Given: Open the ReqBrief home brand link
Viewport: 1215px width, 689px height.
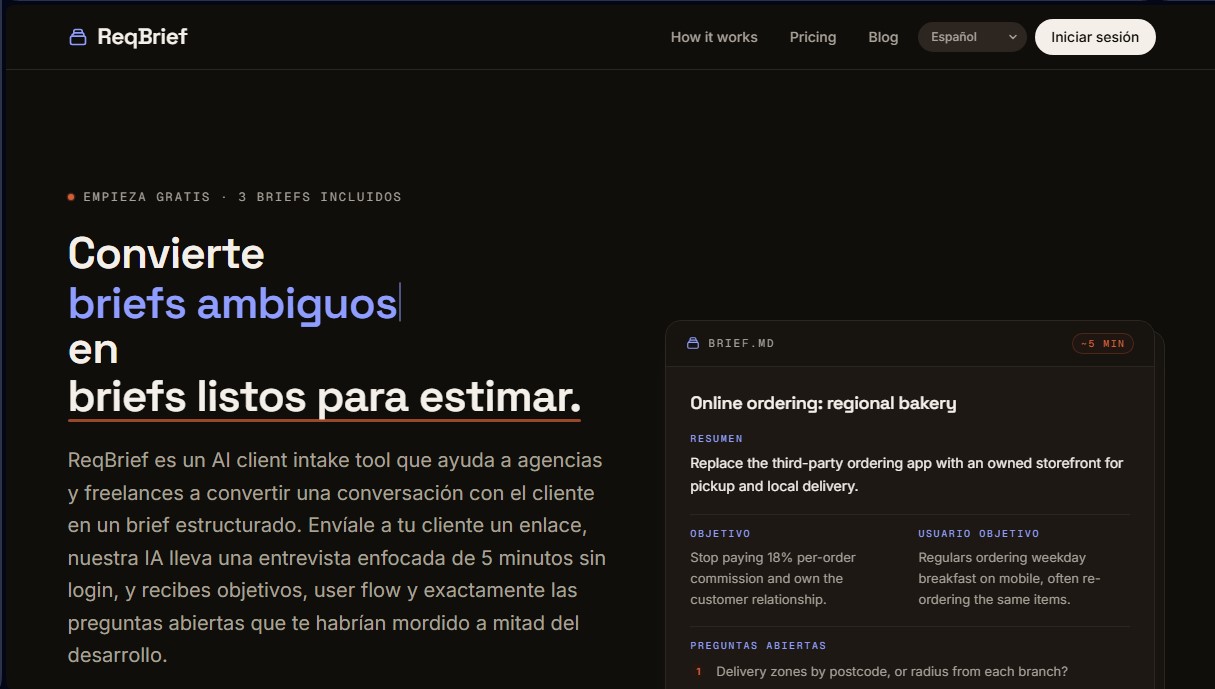Looking at the screenshot, I should coord(128,37).
